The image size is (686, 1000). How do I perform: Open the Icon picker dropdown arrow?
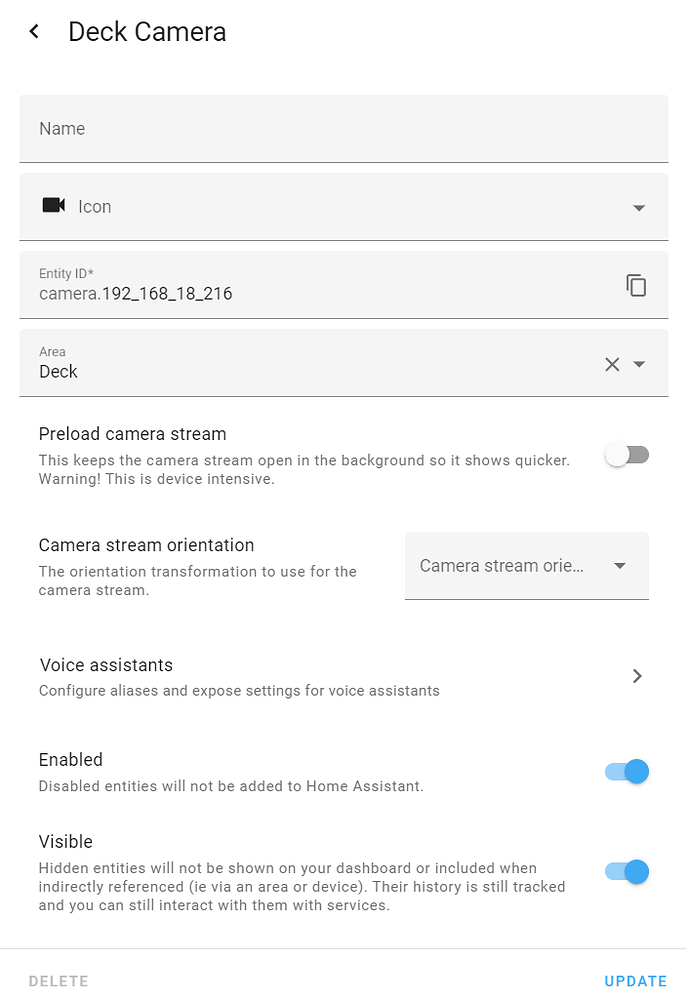638,208
